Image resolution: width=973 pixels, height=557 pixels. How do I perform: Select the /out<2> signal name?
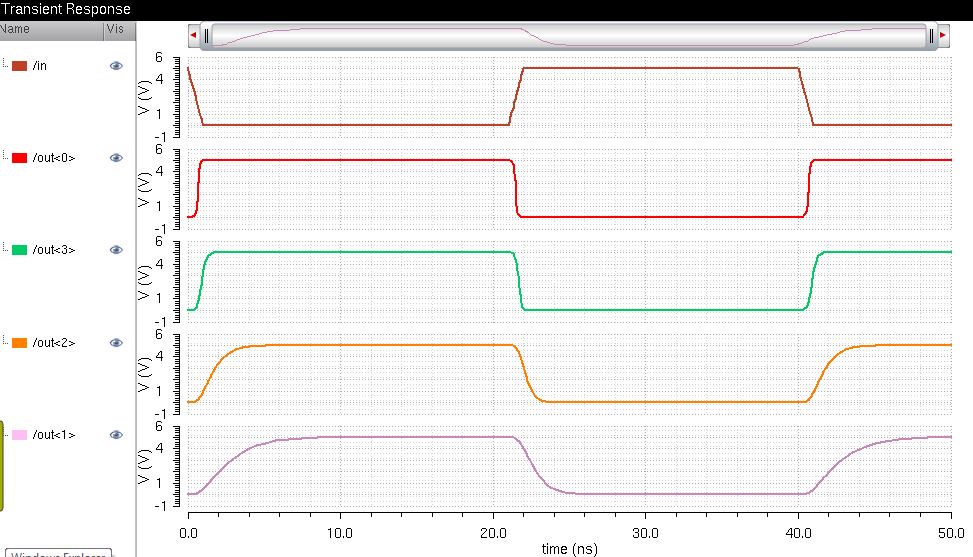click(x=54, y=343)
